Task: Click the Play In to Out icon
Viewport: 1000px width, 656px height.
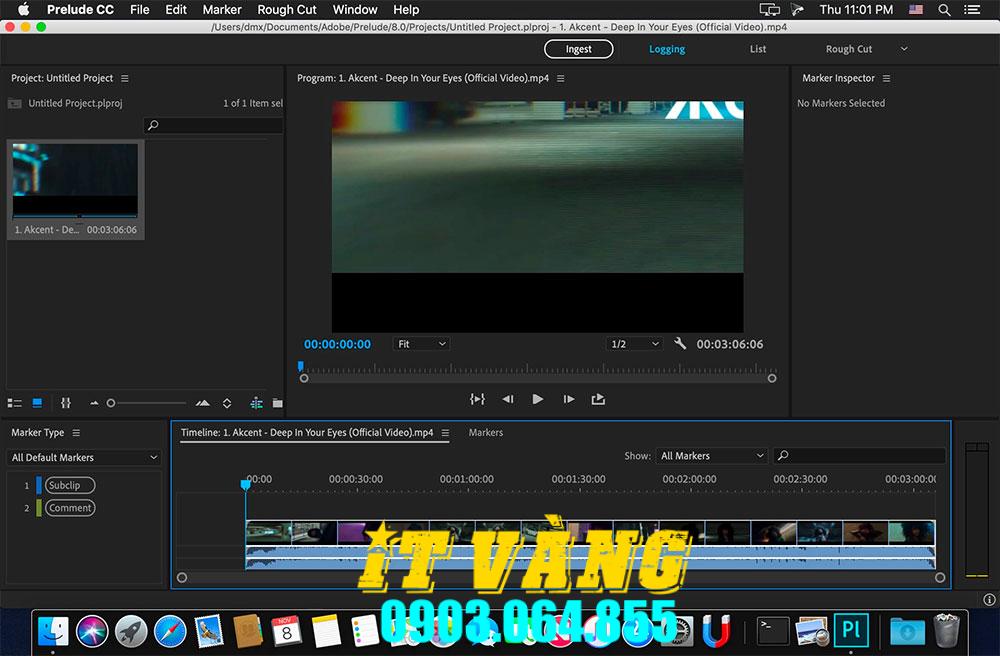Action: (477, 399)
